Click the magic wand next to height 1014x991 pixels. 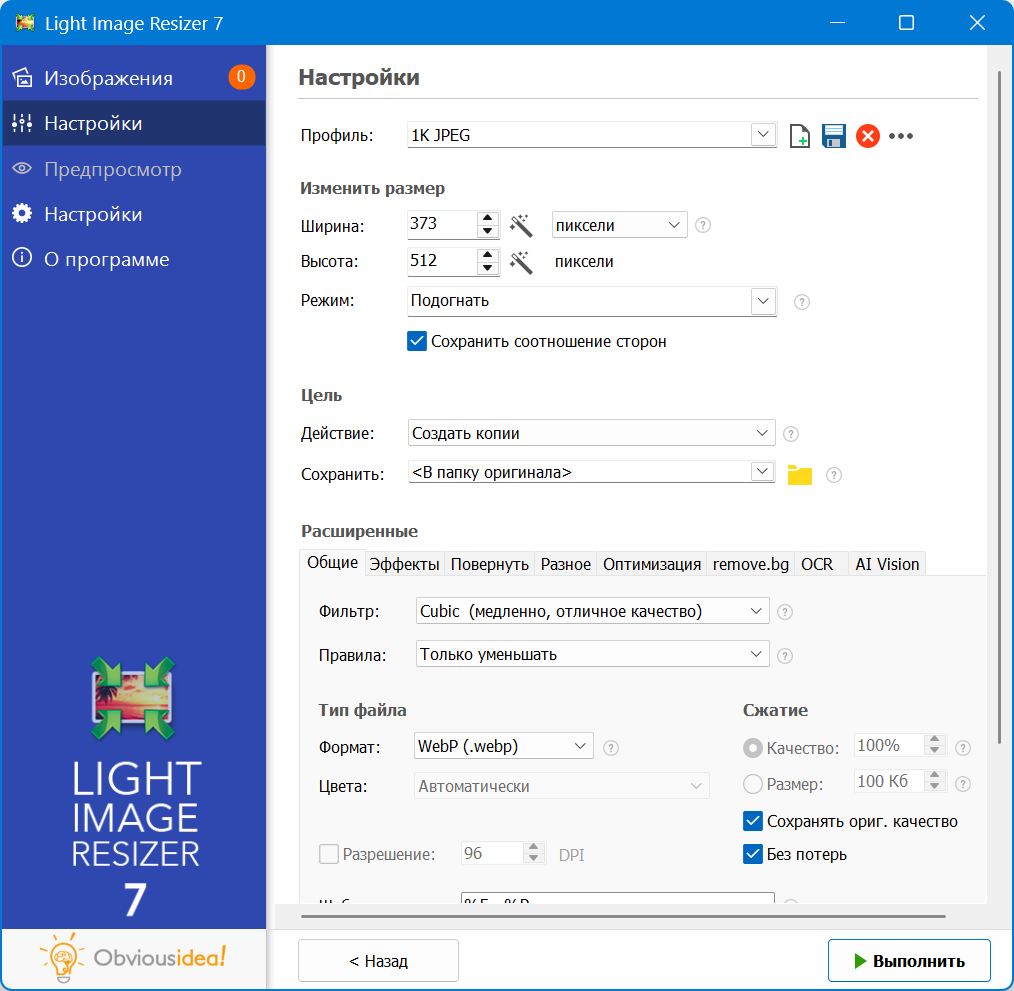(x=520, y=262)
